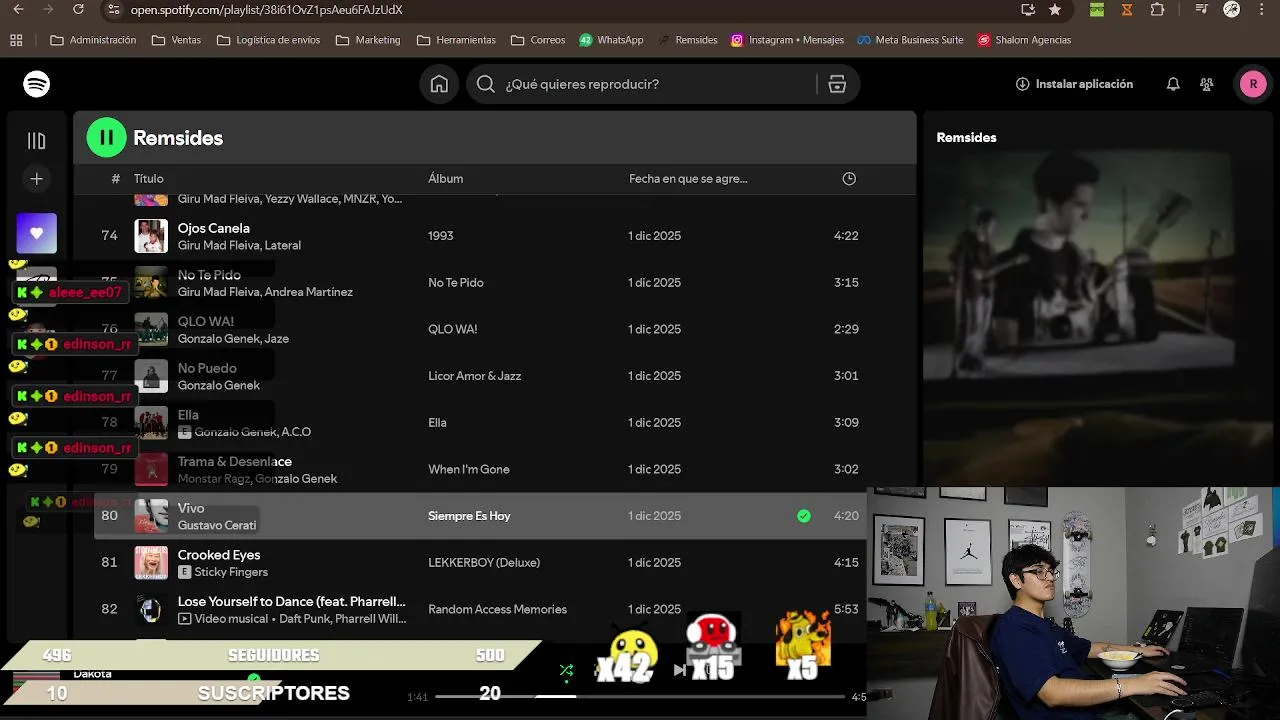Viewport: 1280px width, 720px height.
Task: Open Random Access Memories album link
Action: (498, 609)
